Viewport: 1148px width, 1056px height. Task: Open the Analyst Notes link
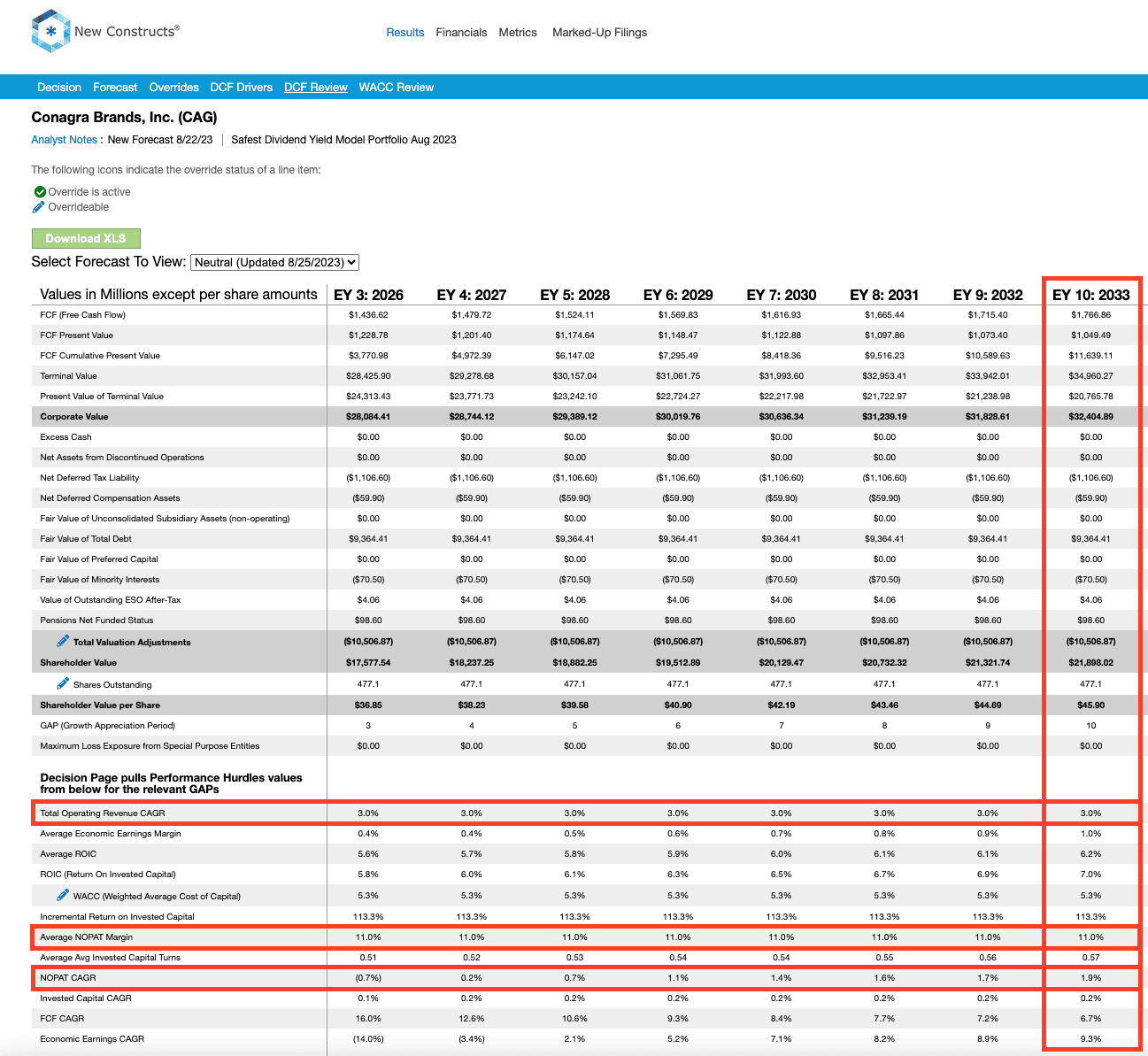click(x=64, y=139)
